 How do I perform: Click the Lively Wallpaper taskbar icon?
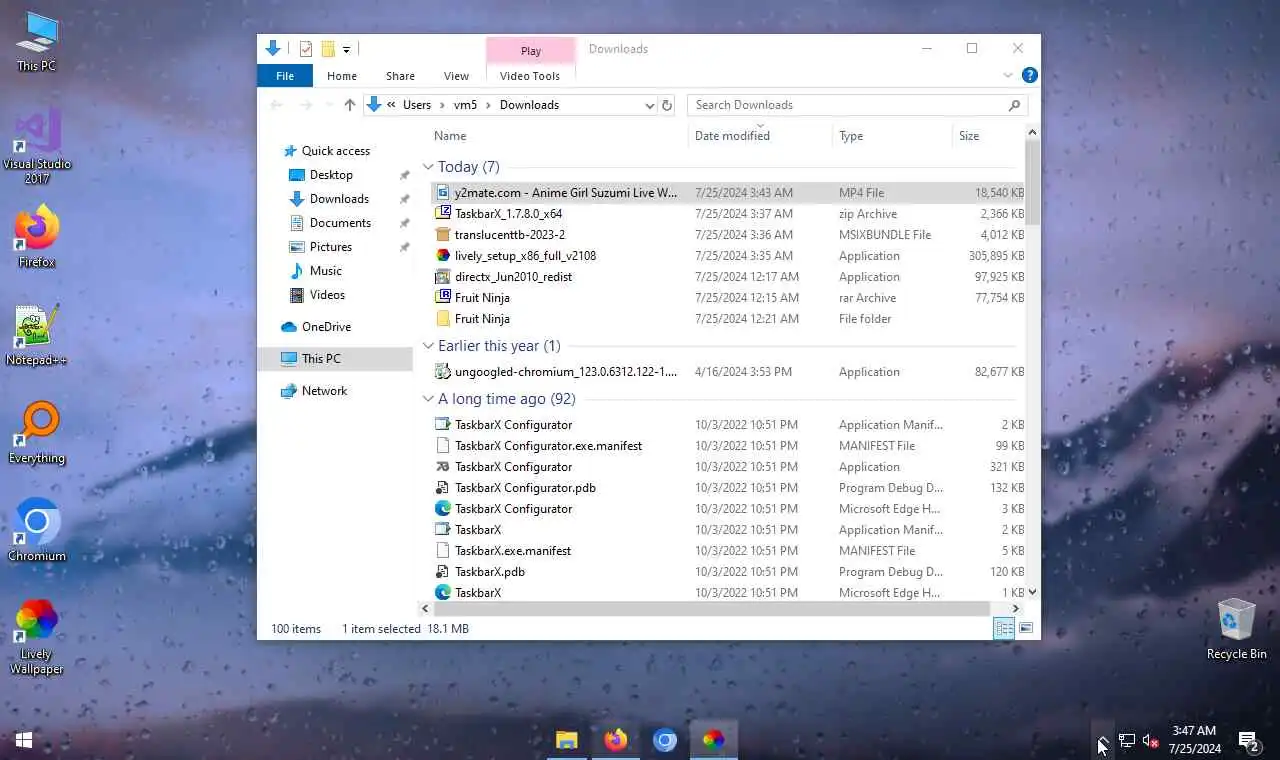coord(713,740)
